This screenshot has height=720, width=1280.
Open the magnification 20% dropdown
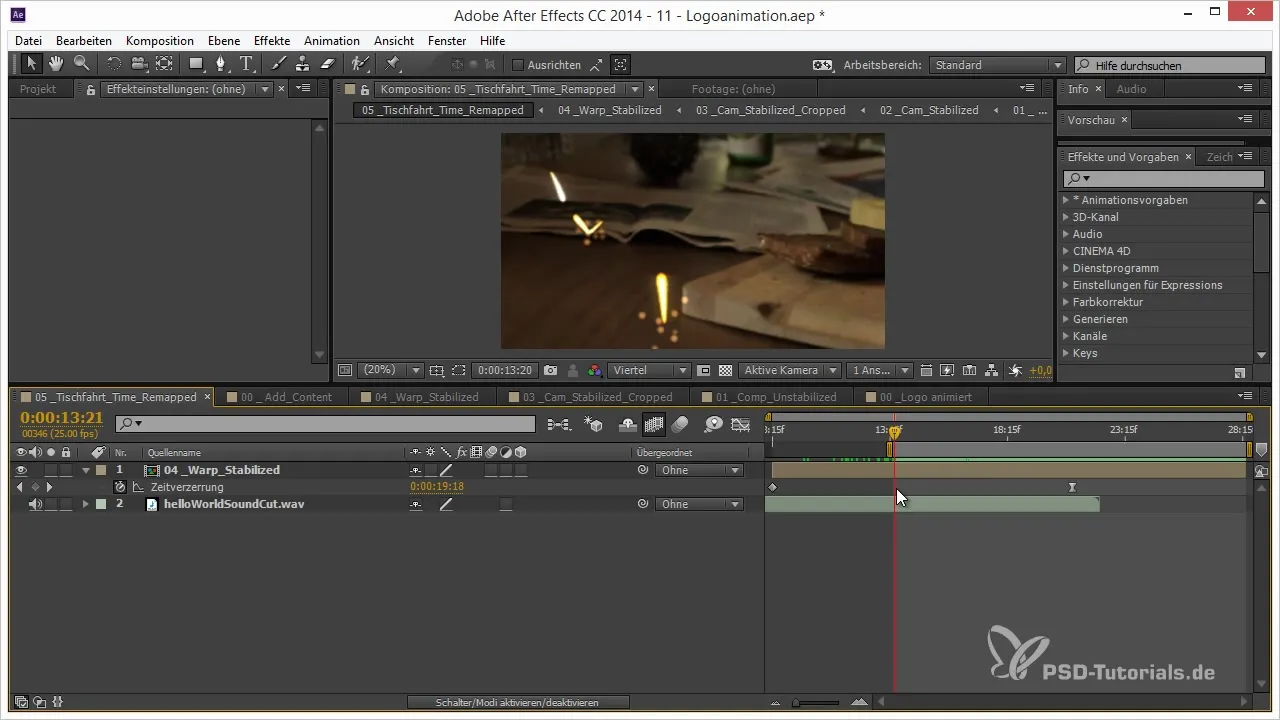click(391, 370)
